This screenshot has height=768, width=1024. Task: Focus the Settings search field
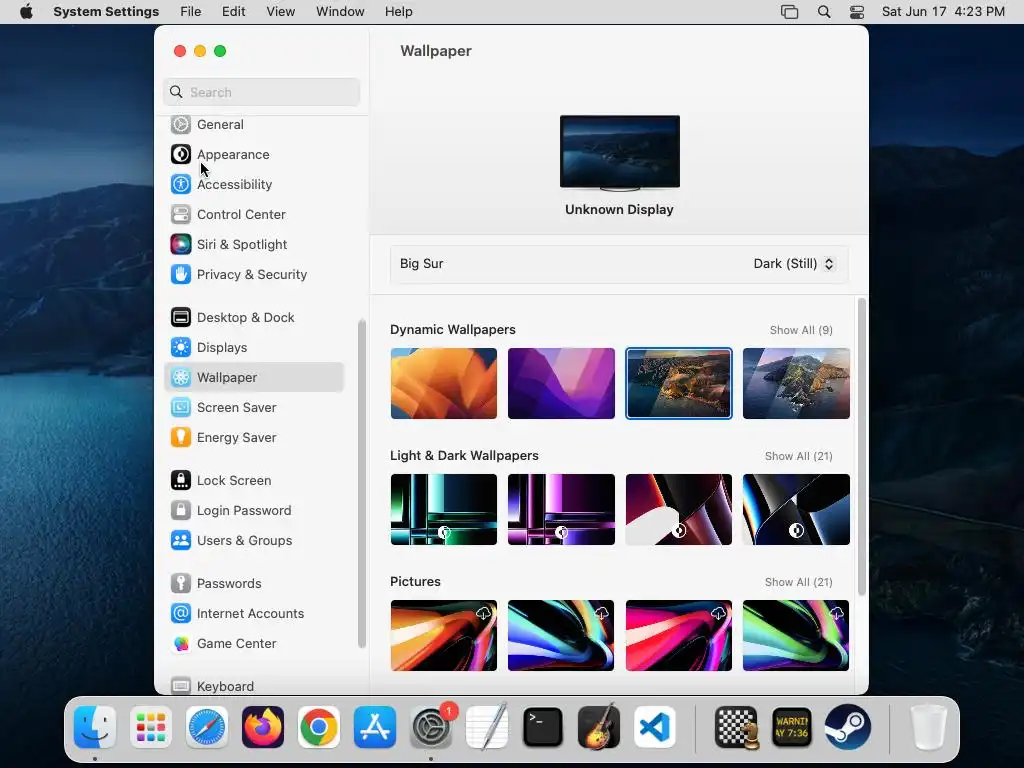pyautogui.click(x=261, y=92)
